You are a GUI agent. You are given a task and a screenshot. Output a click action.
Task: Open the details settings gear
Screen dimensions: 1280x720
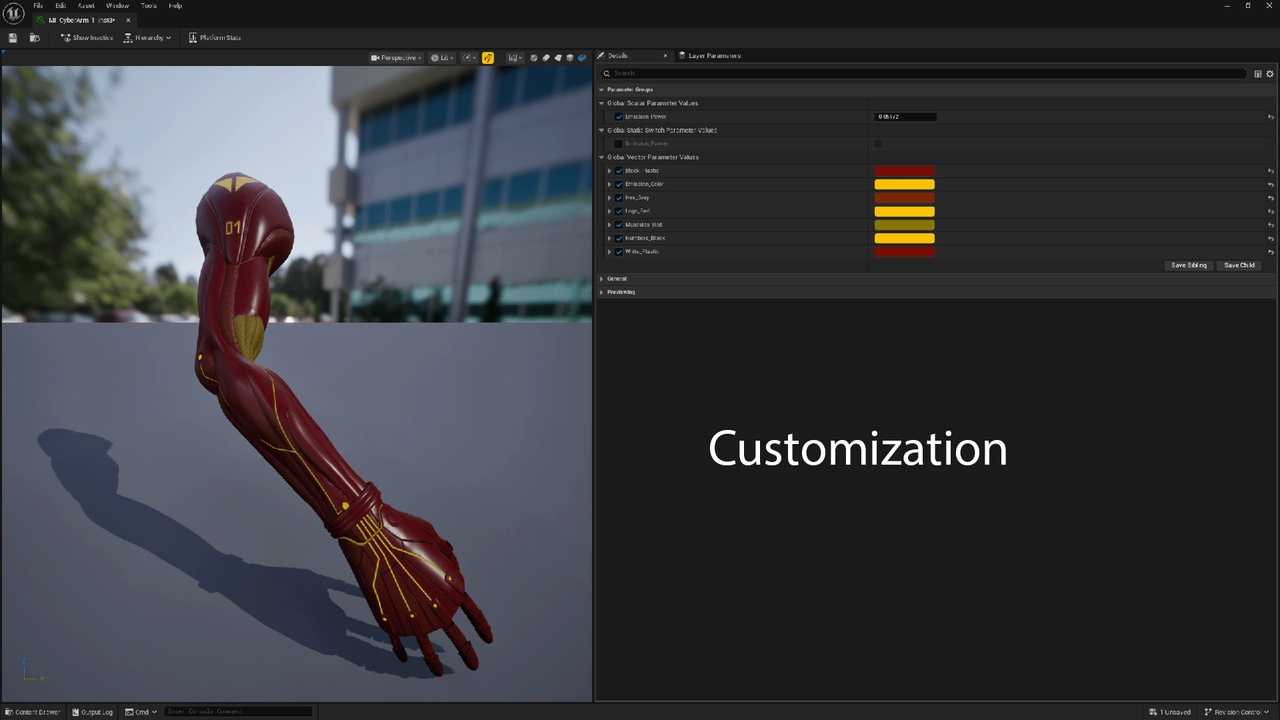[1270, 74]
